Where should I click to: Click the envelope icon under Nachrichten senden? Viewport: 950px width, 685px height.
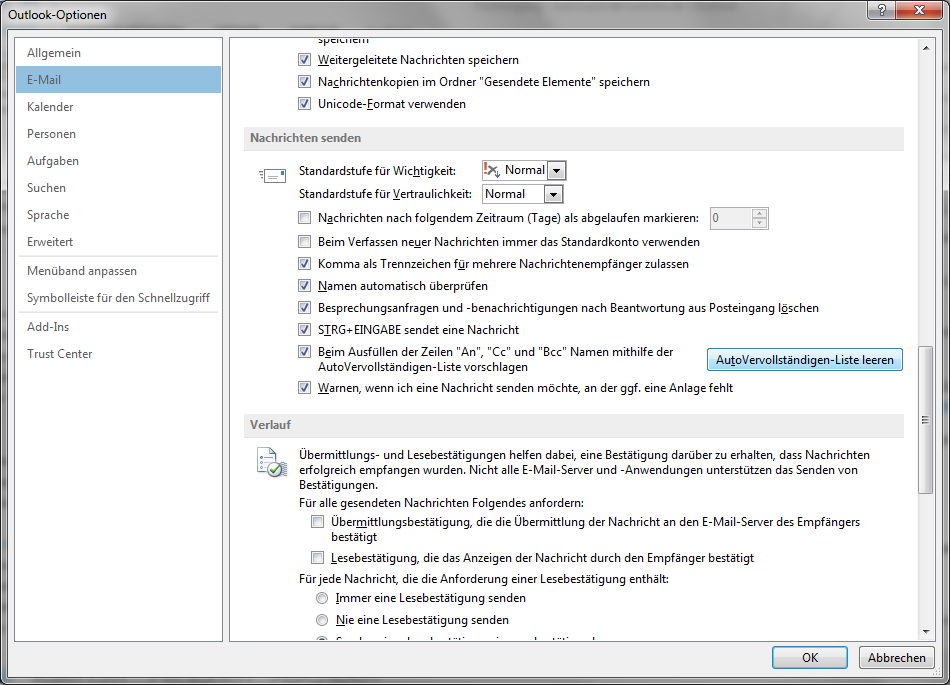[x=273, y=176]
